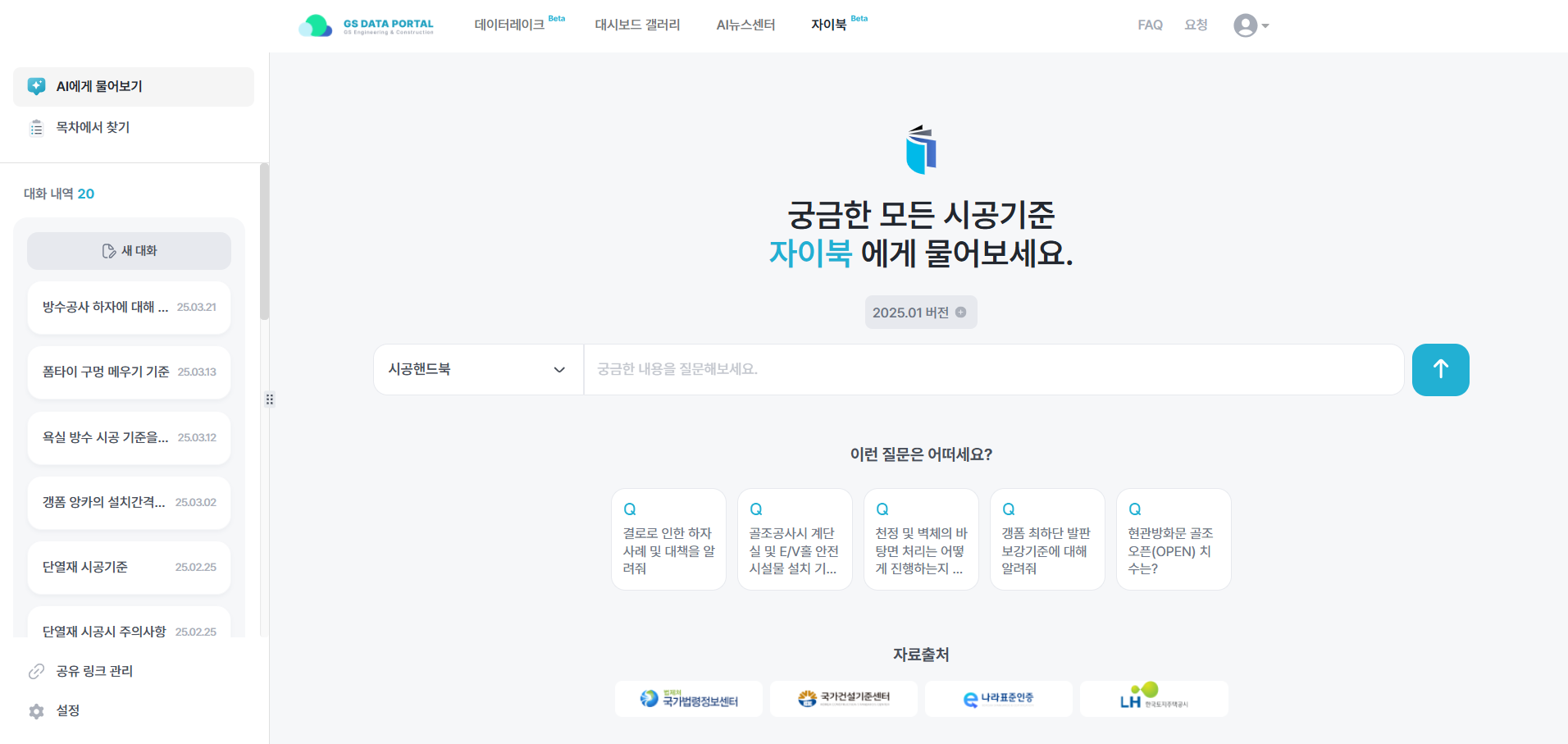Click the plus icon beside 2025.01 버전
This screenshot has height=744, width=1568.
tap(961, 313)
